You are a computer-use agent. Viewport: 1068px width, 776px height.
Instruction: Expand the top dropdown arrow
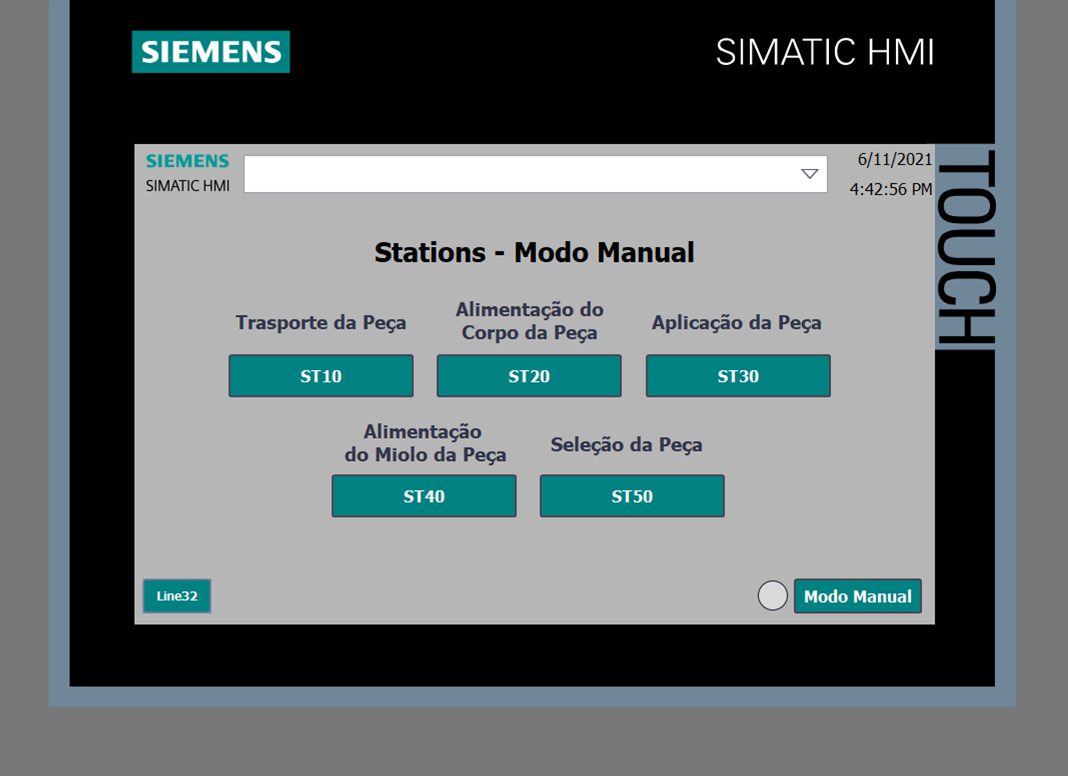pyautogui.click(x=809, y=174)
